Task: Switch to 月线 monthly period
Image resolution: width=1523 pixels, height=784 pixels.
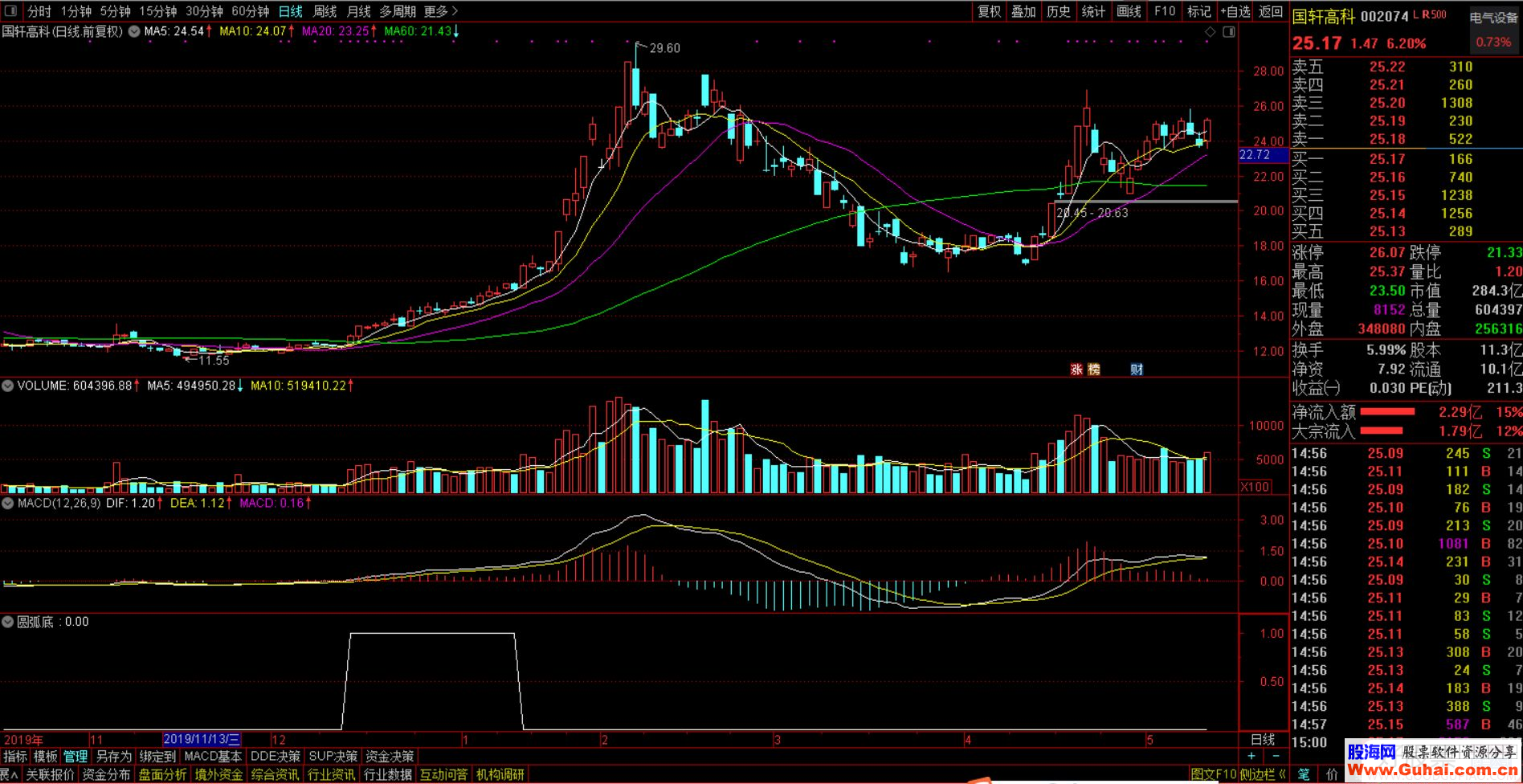Action: click(x=359, y=11)
